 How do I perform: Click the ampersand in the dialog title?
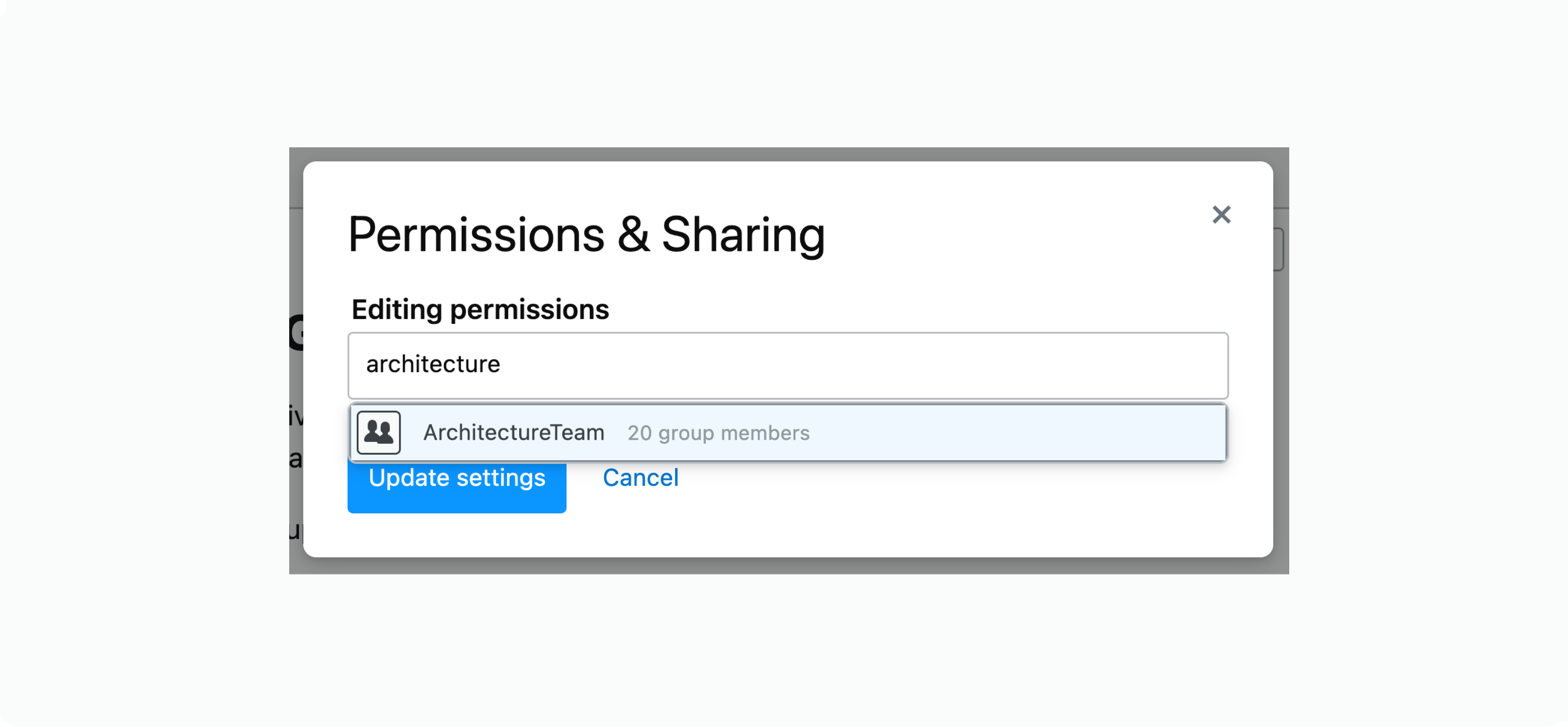[x=633, y=234]
